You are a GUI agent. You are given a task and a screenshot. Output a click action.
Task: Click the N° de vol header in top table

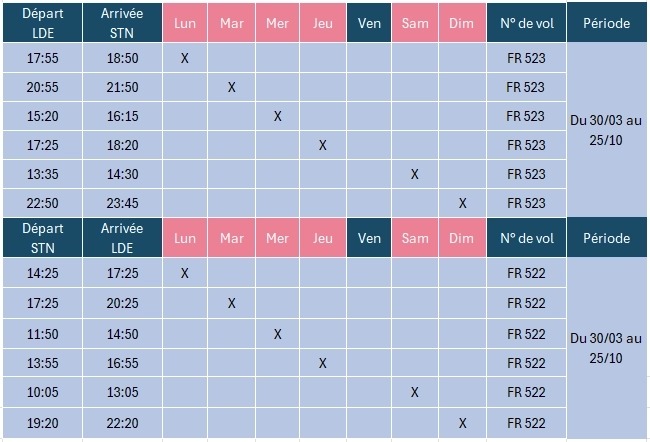point(526,23)
